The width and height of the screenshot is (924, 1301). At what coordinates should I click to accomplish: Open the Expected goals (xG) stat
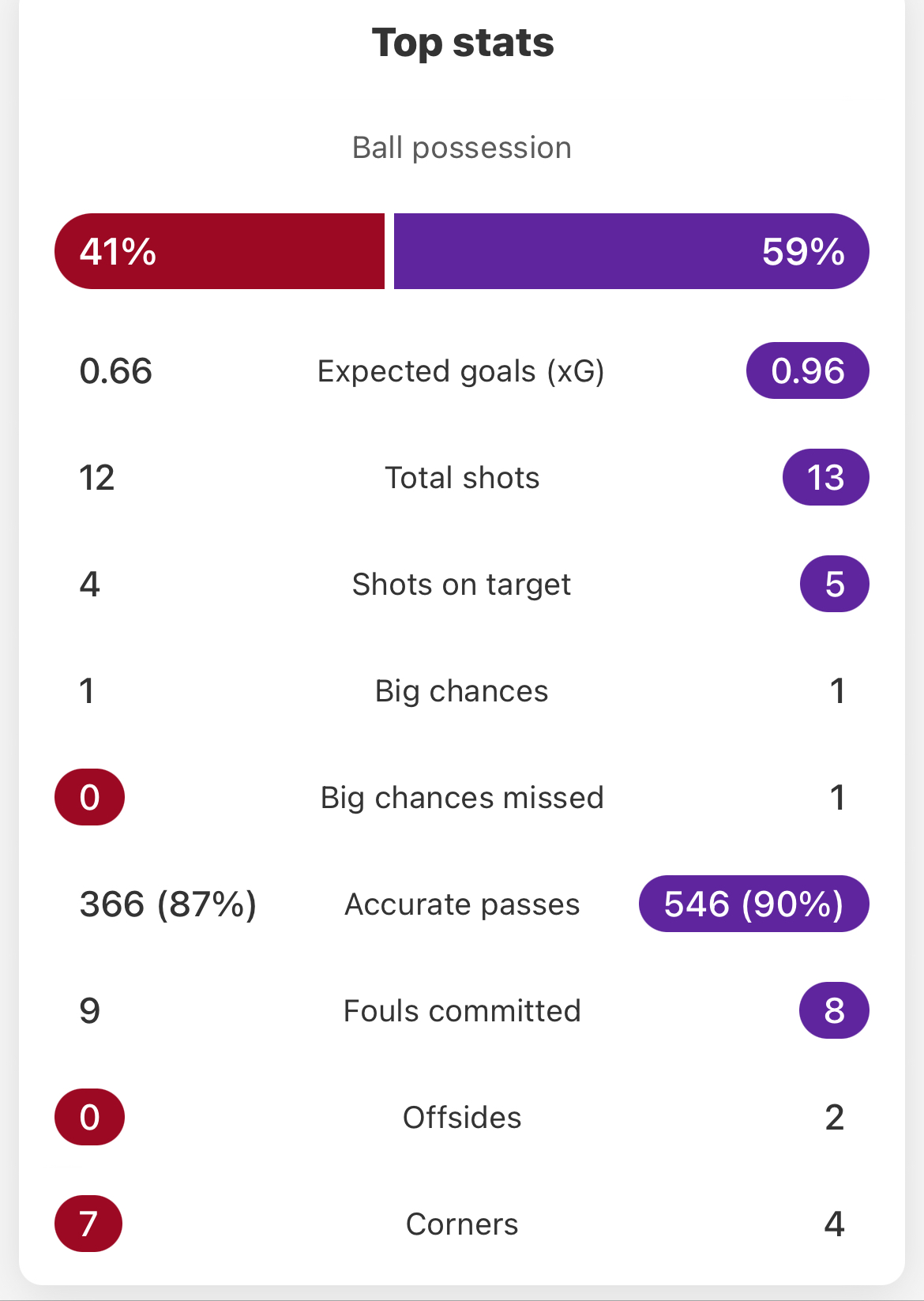(x=461, y=371)
